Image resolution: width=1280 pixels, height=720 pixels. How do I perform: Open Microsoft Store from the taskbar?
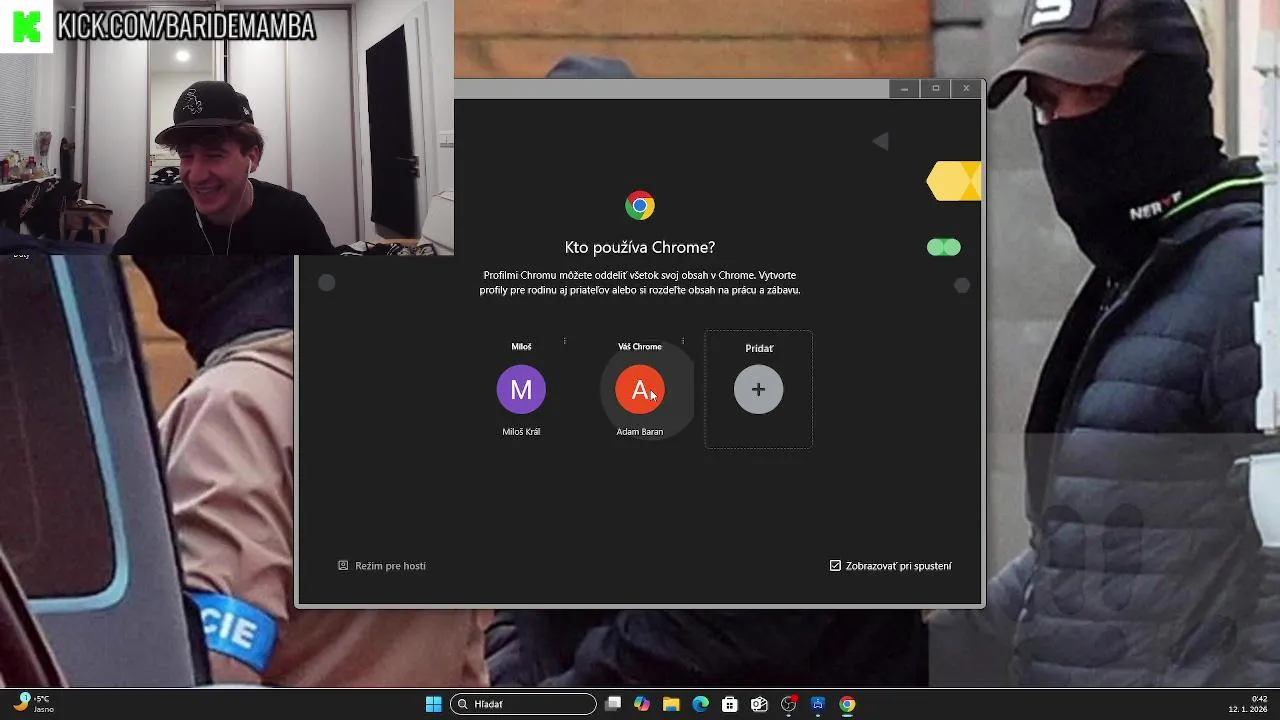click(730, 704)
